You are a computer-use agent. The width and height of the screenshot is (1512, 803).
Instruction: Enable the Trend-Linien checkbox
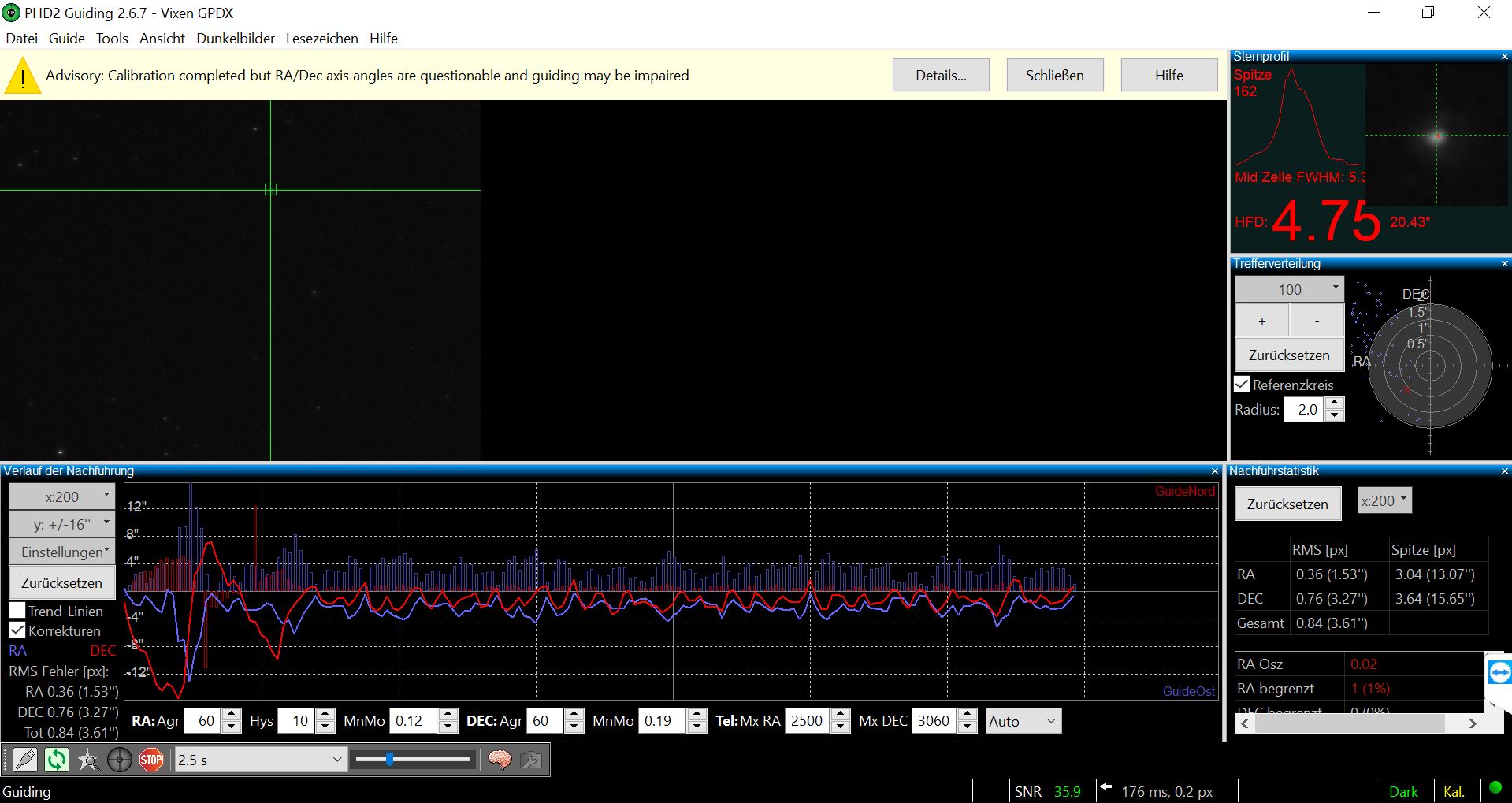coord(17,611)
